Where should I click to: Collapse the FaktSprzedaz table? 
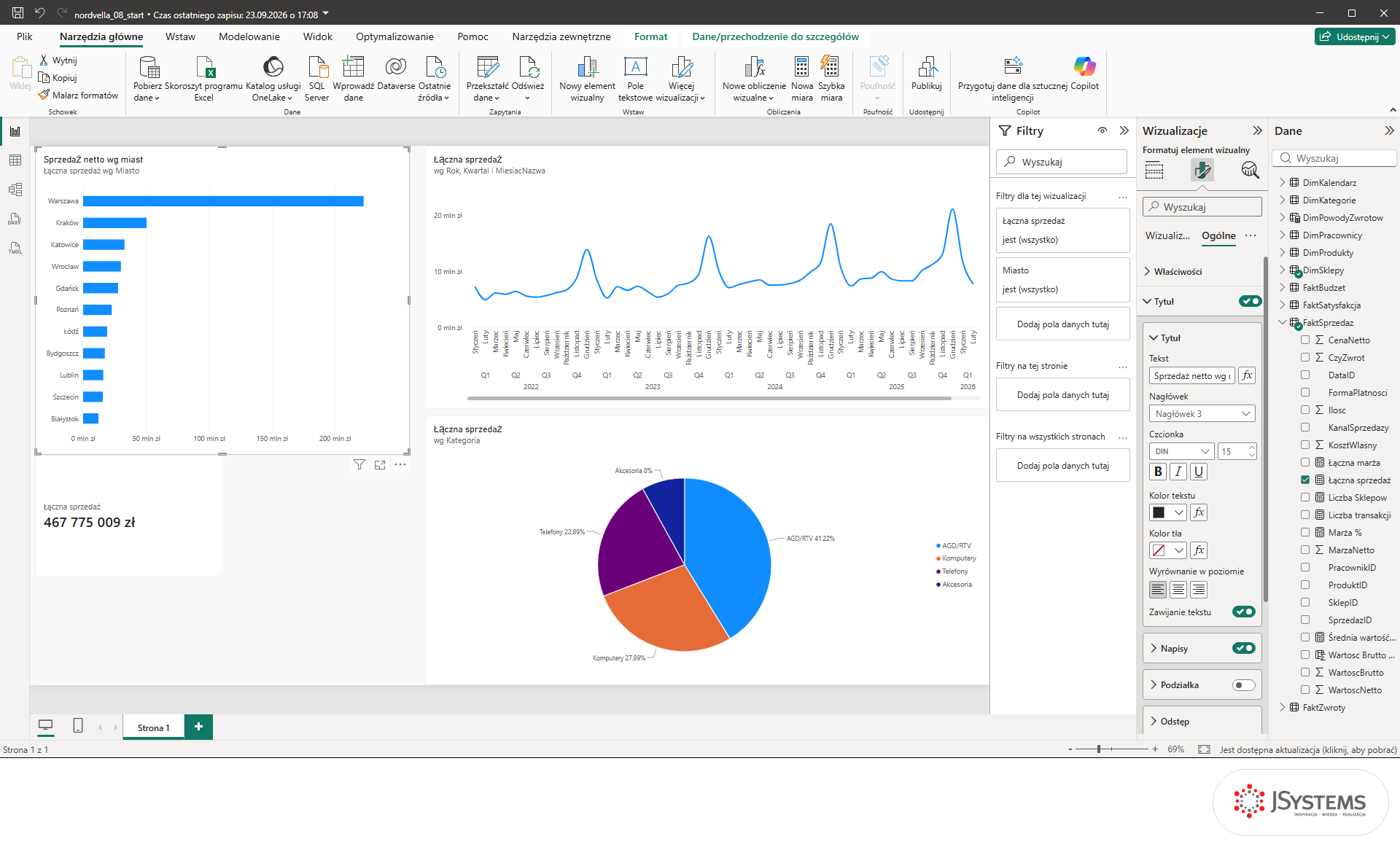[1283, 322]
